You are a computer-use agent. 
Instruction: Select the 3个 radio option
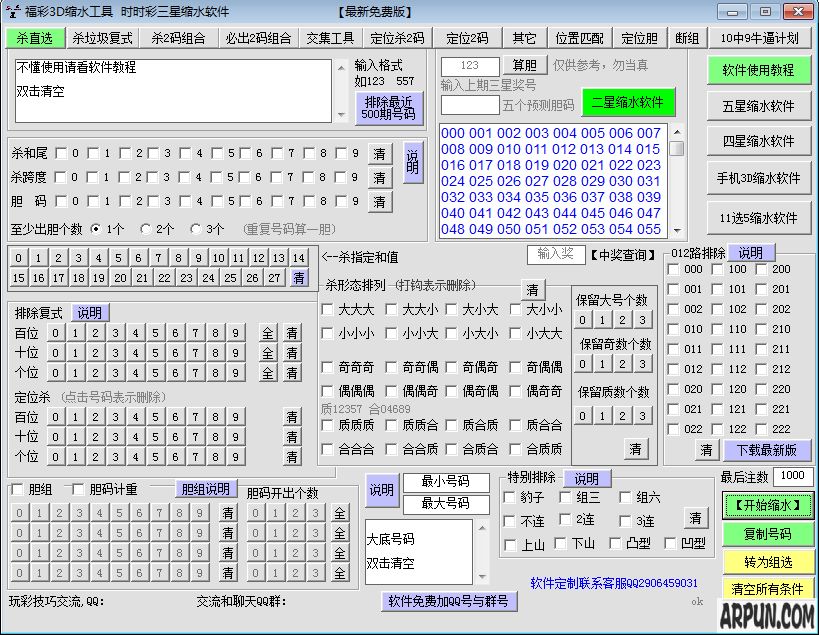(x=196, y=229)
